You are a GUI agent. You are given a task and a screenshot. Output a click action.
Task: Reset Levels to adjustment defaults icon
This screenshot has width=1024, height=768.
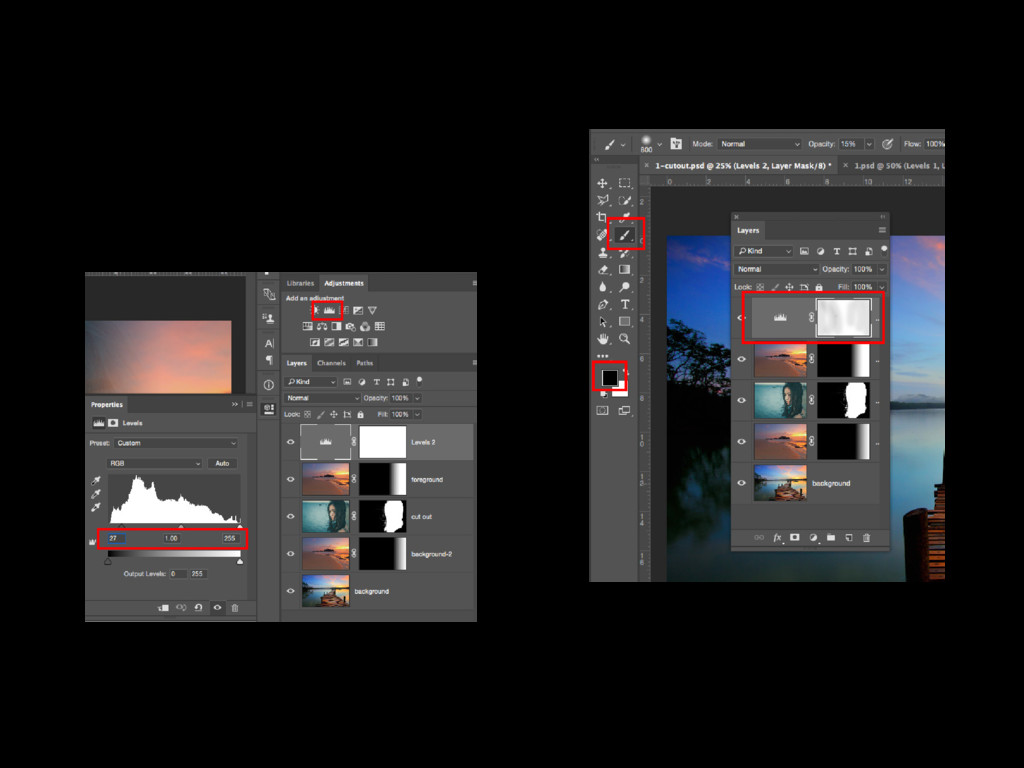click(x=199, y=608)
